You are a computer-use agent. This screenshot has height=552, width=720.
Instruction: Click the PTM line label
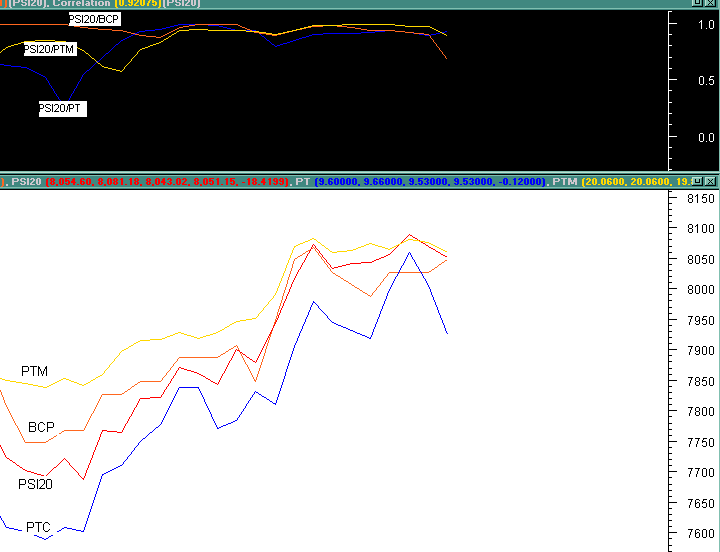pos(34,371)
